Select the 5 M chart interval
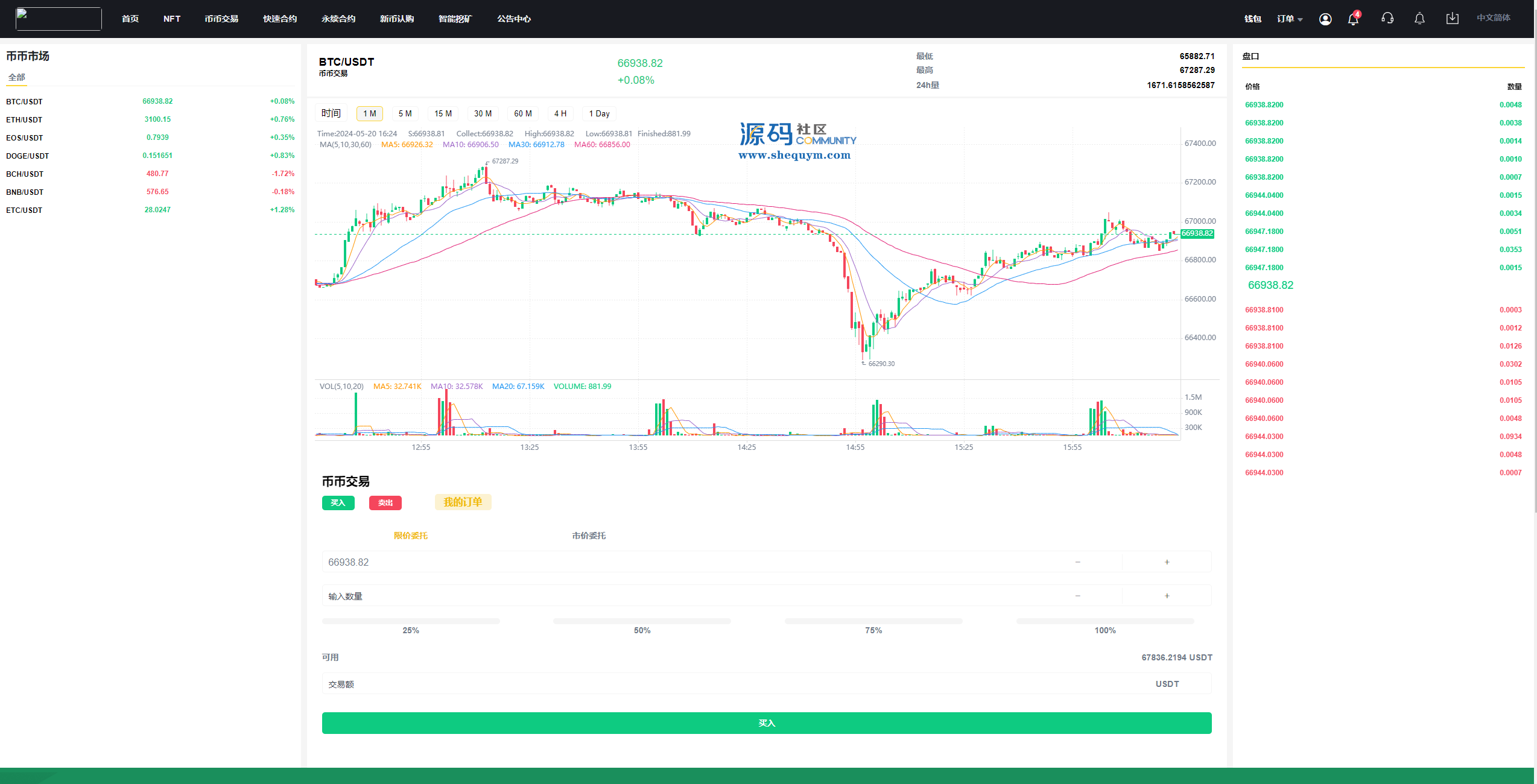 pos(405,113)
